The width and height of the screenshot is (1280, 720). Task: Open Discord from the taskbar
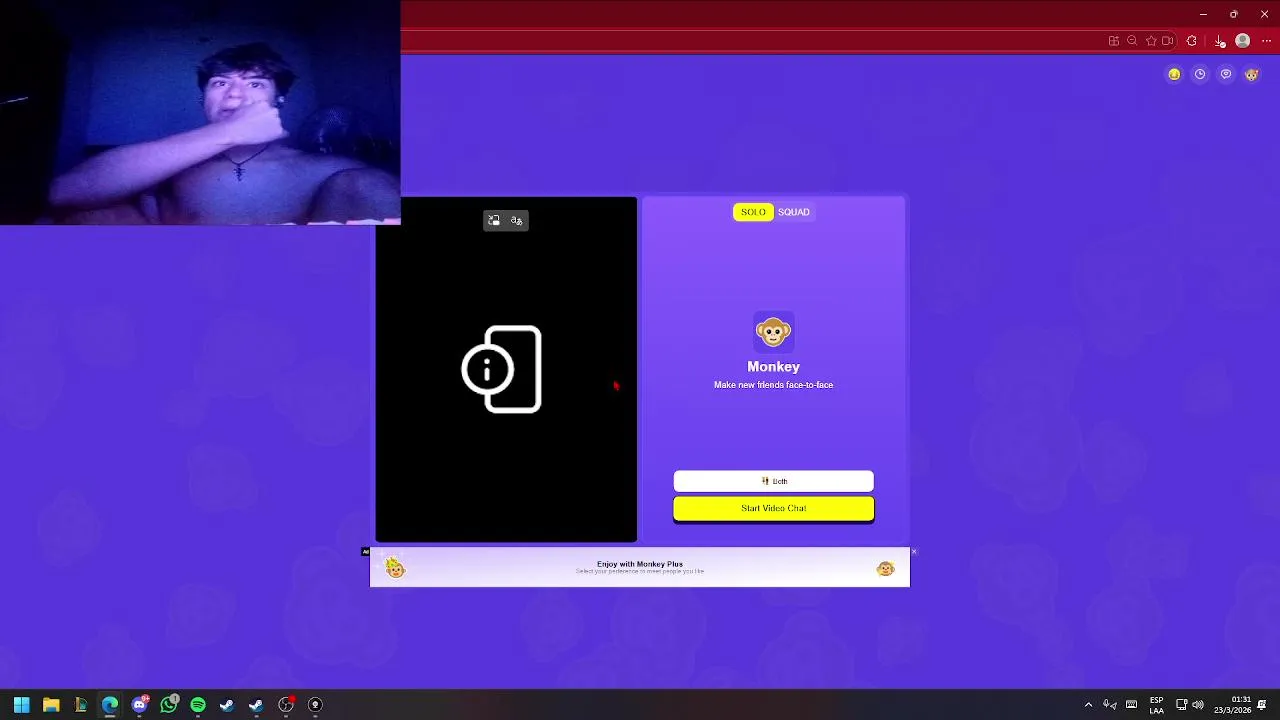click(x=140, y=705)
